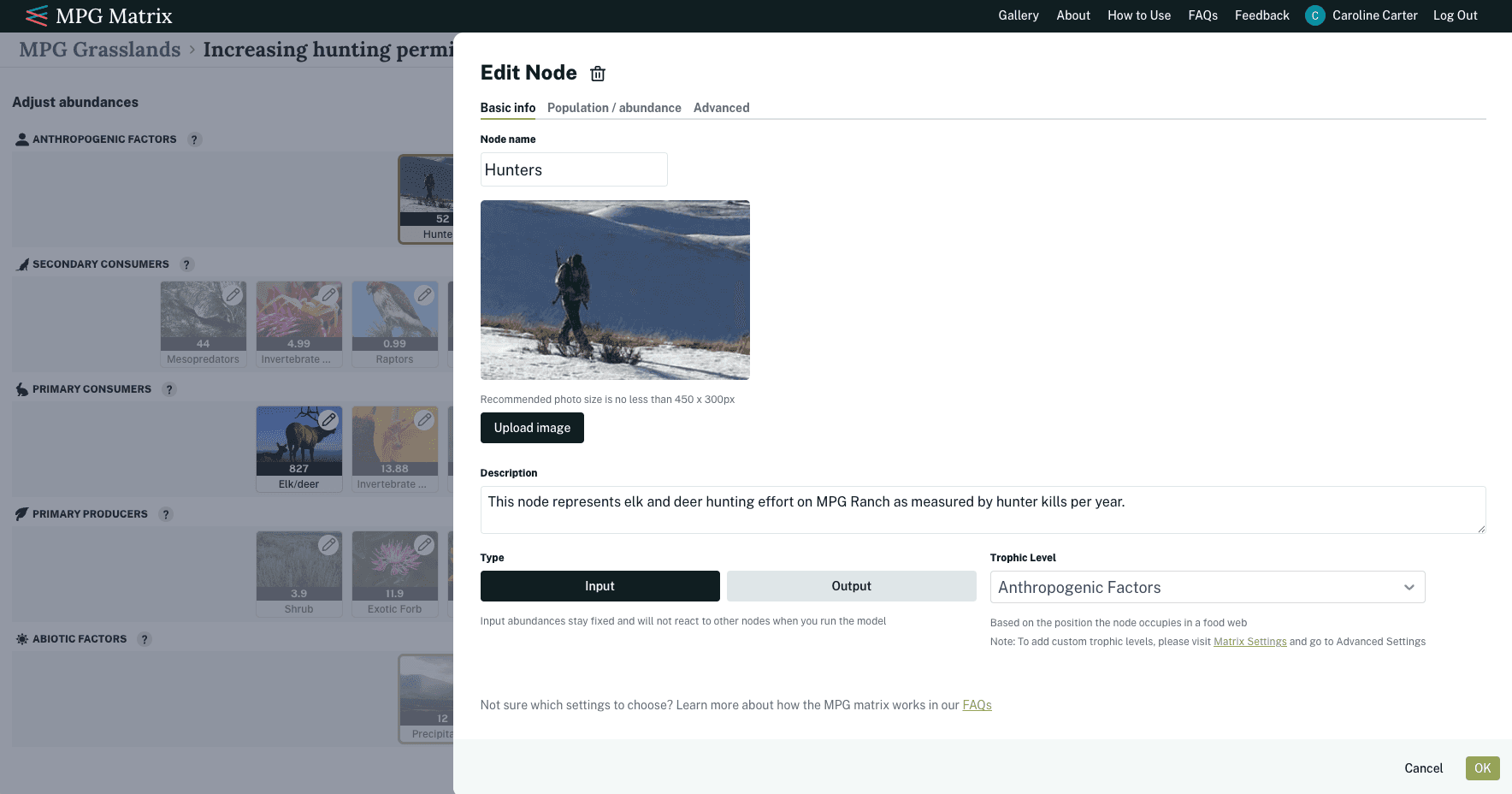Delete node using the trash icon

(598, 74)
